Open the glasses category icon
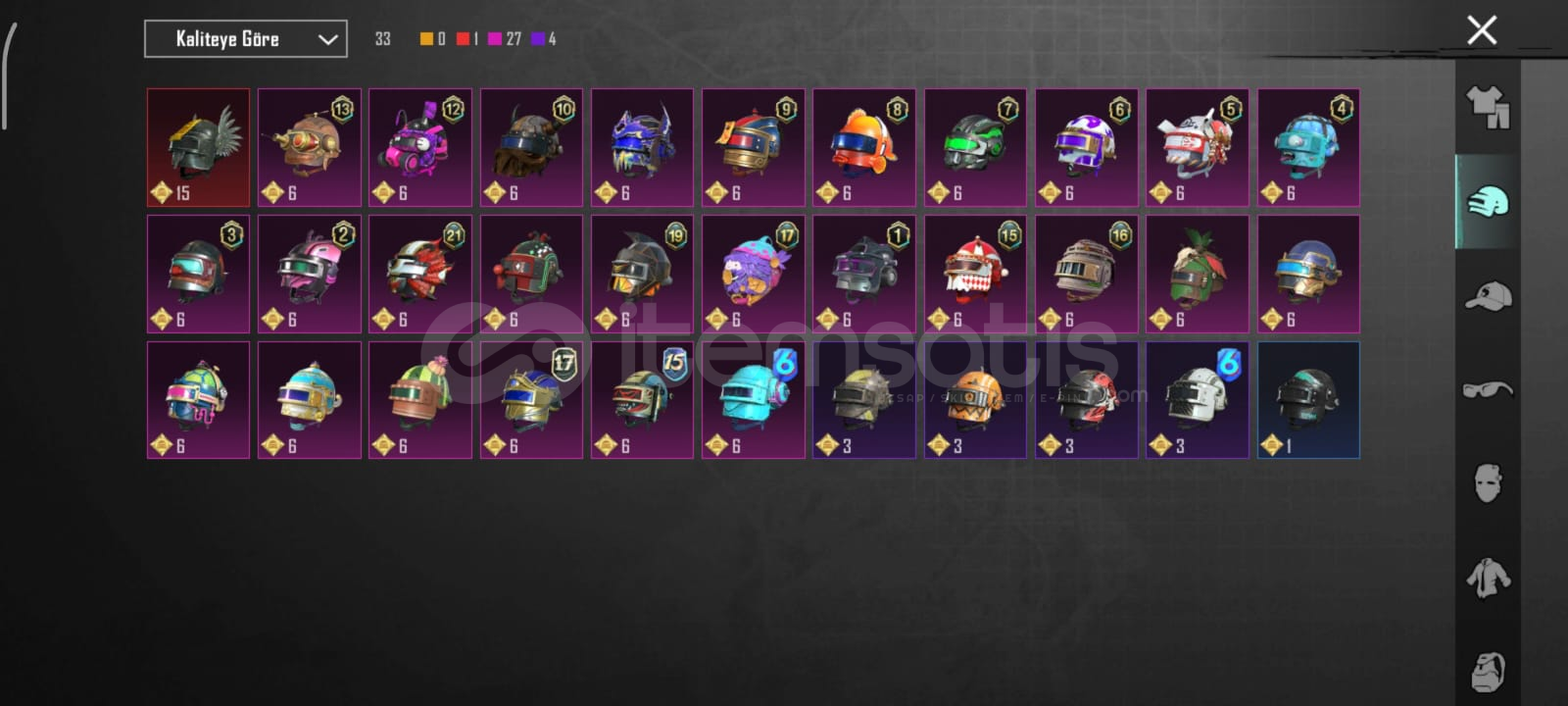The height and width of the screenshot is (706, 1568). point(1488,390)
